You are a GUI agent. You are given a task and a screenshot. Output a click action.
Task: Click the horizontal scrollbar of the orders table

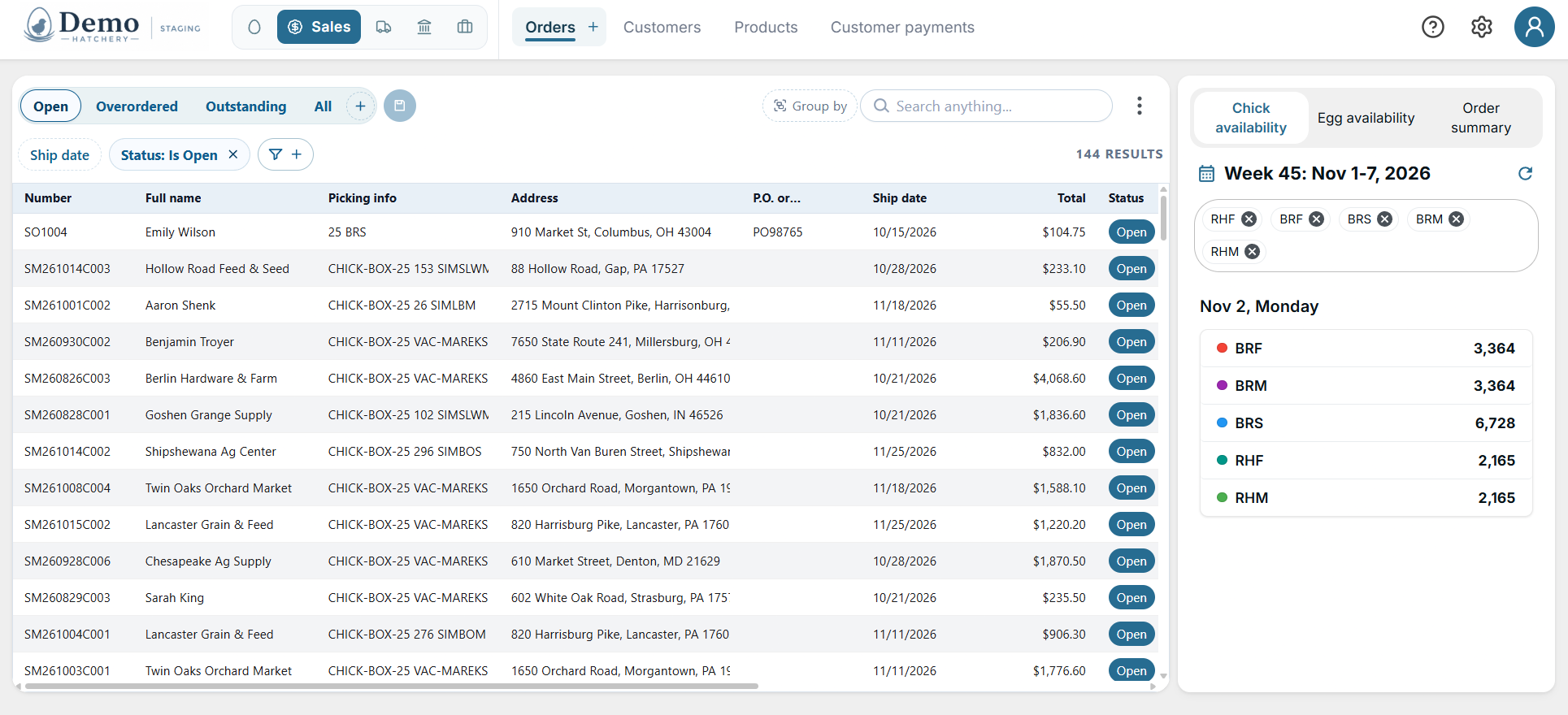pos(392,687)
